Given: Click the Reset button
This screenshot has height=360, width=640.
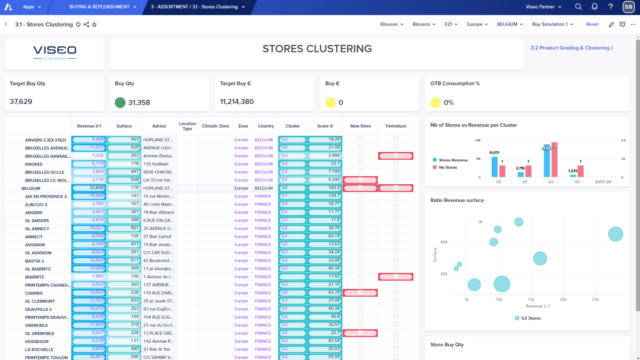Looking at the screenshot, I should (x=592, y=24).
